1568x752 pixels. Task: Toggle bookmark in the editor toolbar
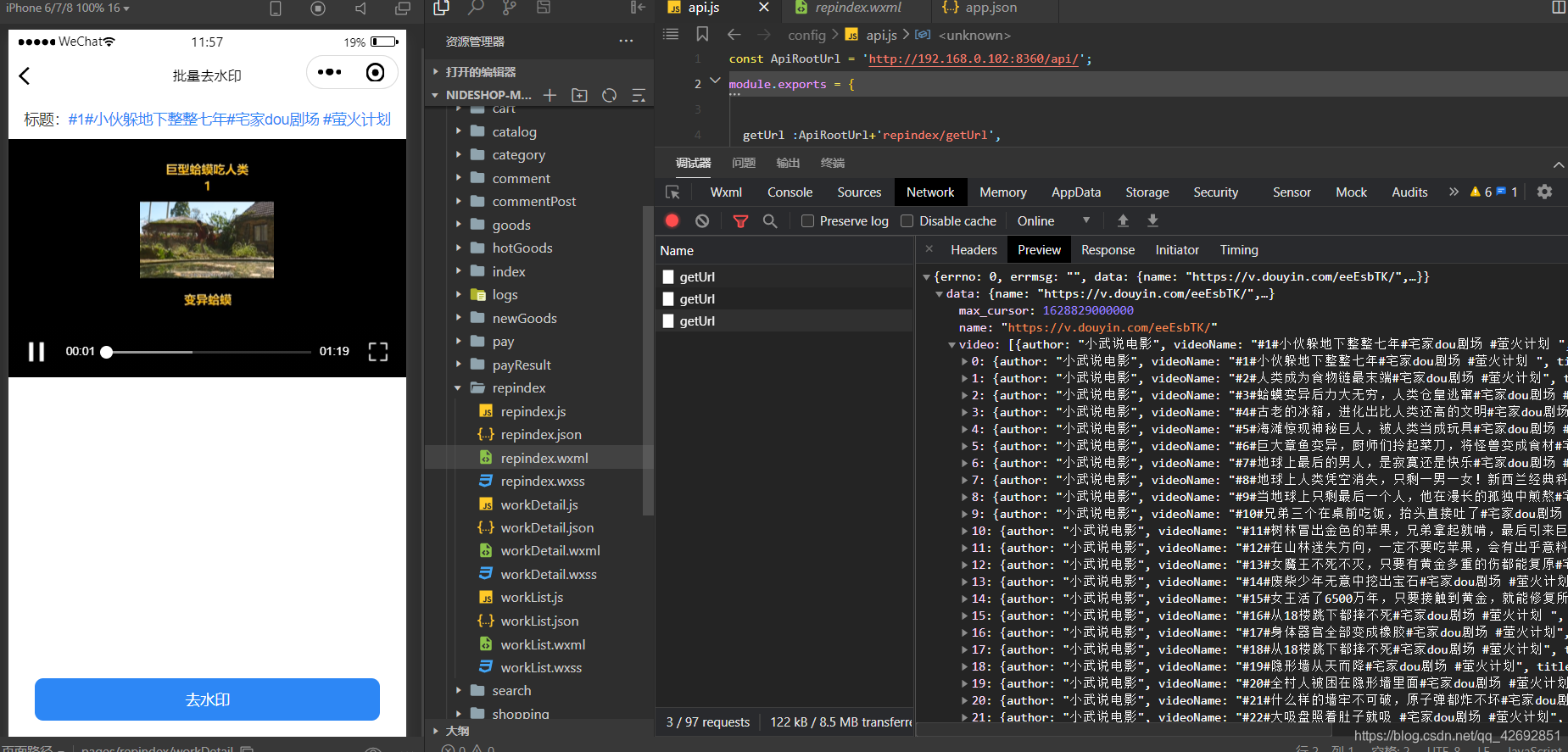point(702,34)
